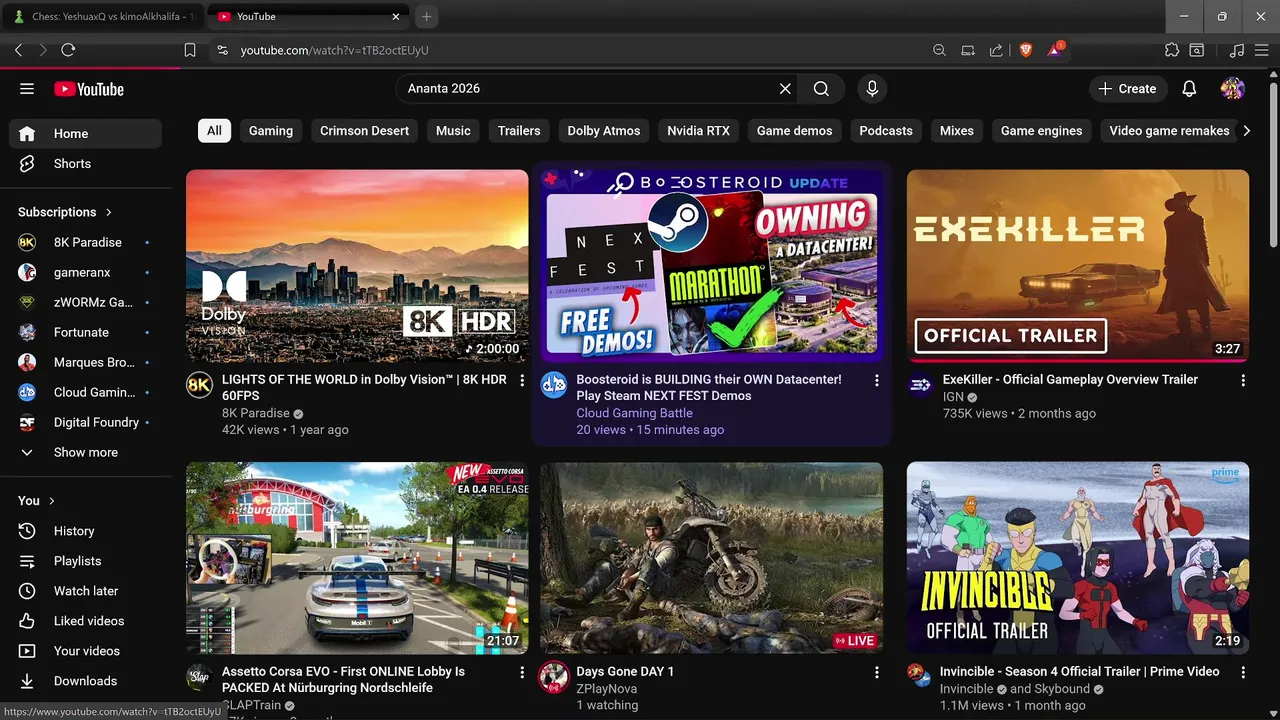This screenshot has height=720, width=1280.
Task: Open Shorts in the sidebar
Action: [86, 164]
